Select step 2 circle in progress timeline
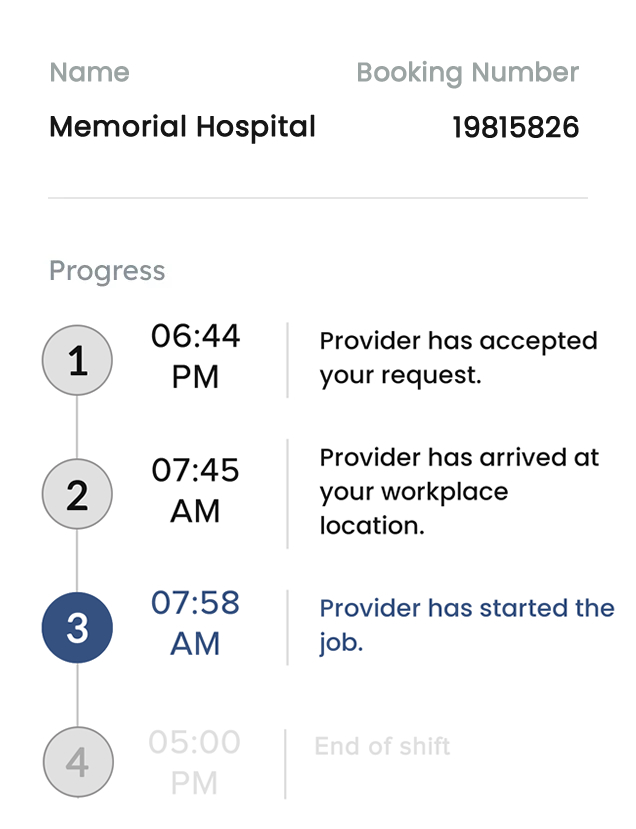Viewport: 636px width, 829px height. pyautogui.click(x=77, y=494)
